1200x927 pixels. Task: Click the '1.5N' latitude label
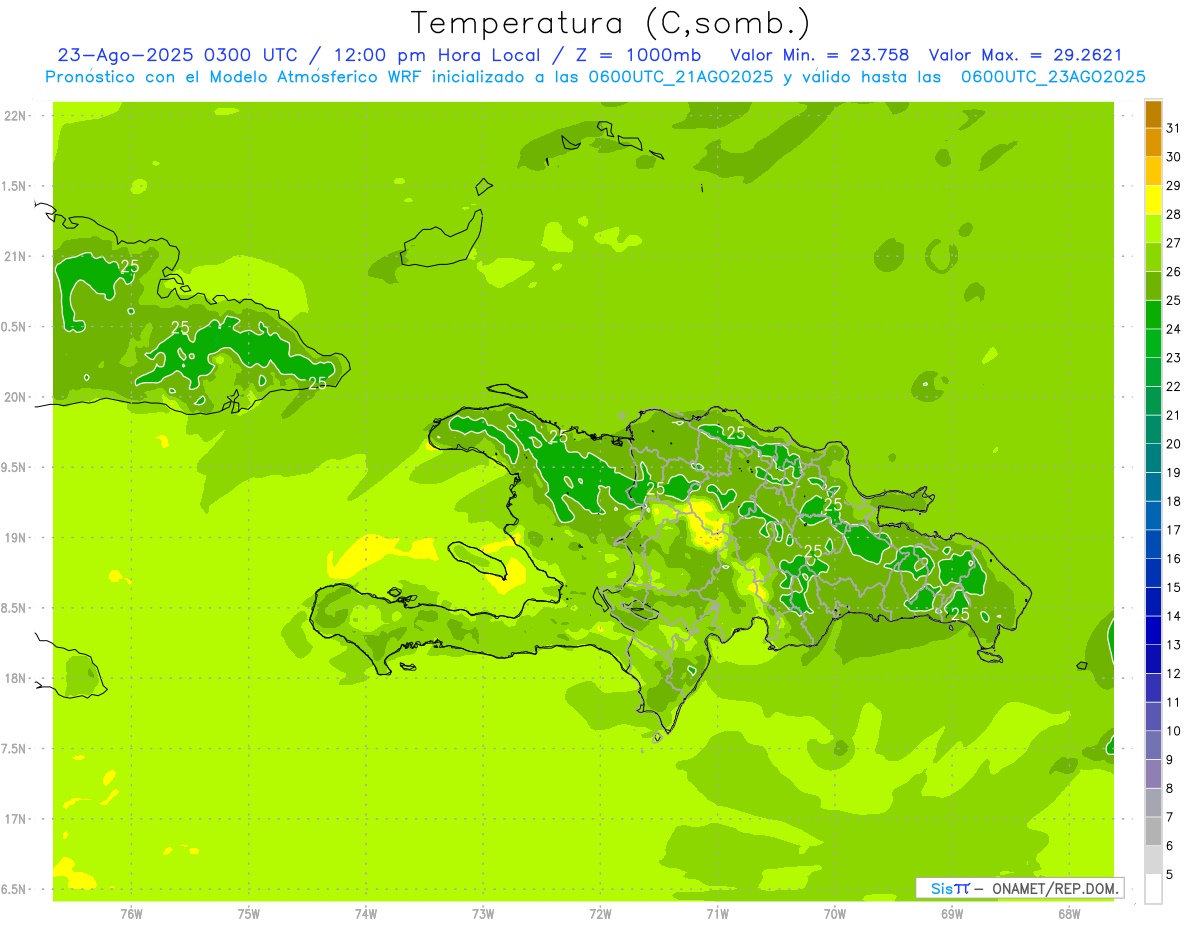[x=14, y=186]
